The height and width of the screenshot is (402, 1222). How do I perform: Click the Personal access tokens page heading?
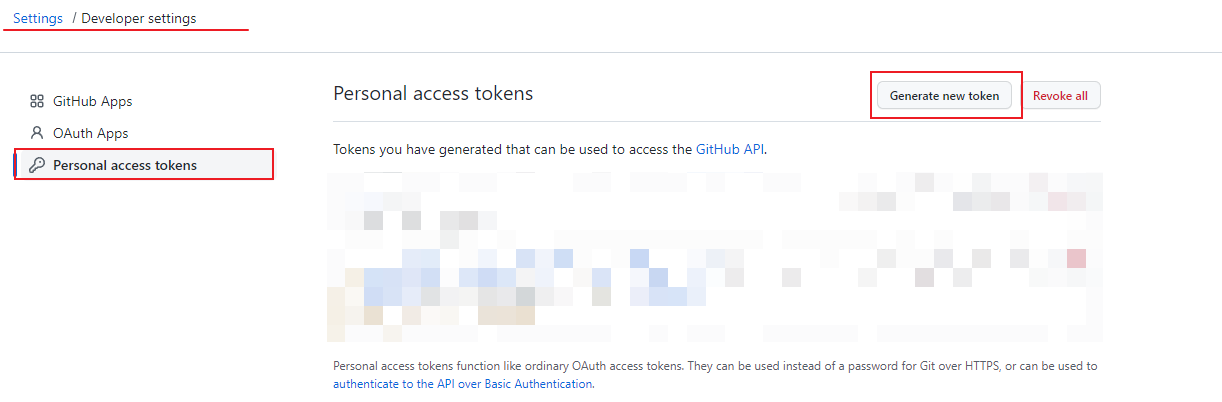point(433,93)
